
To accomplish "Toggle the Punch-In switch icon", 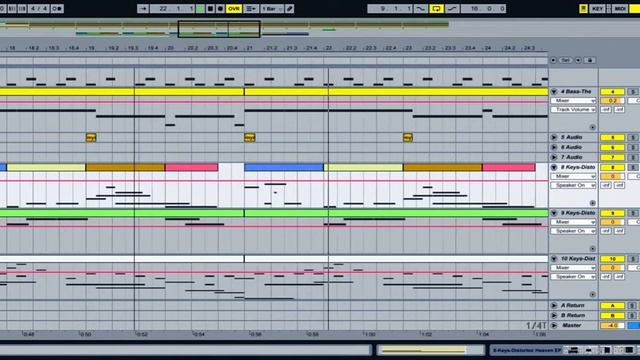I will [420, 9].
